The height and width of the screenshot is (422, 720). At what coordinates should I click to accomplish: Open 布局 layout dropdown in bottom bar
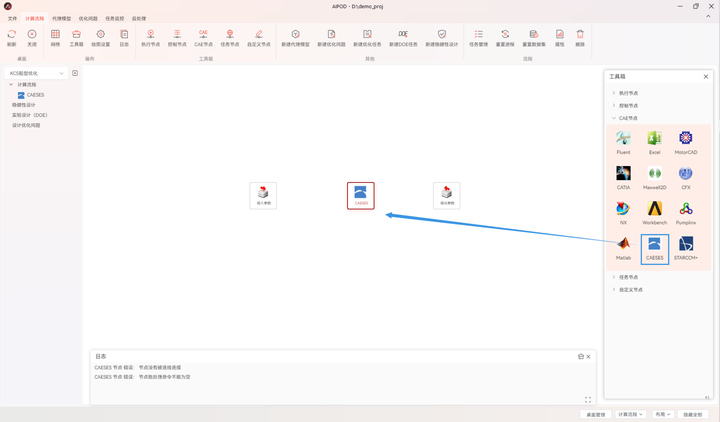(x=663, y=414)
